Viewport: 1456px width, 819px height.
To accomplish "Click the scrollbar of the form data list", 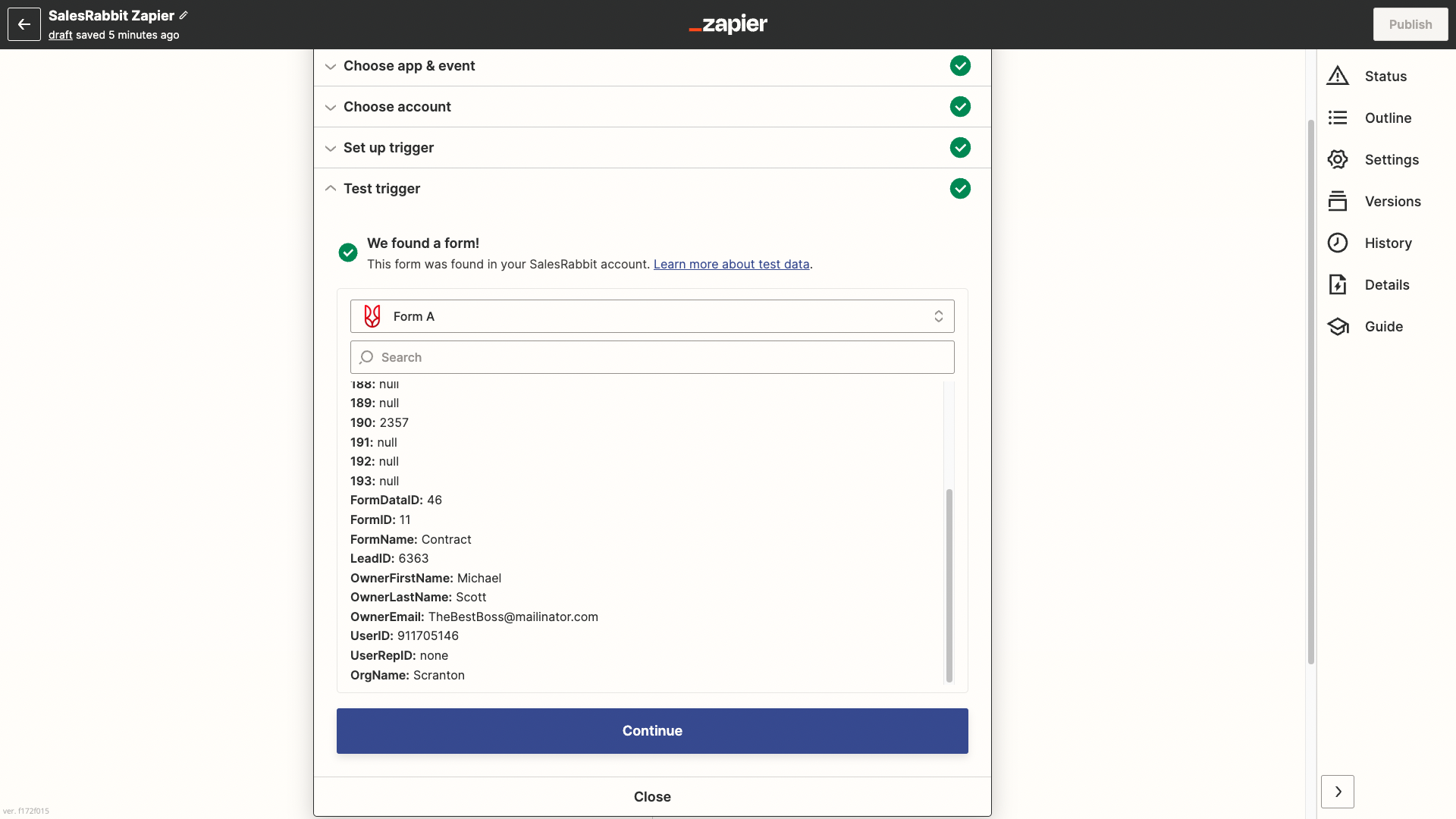I will click(x=949, y=585).
